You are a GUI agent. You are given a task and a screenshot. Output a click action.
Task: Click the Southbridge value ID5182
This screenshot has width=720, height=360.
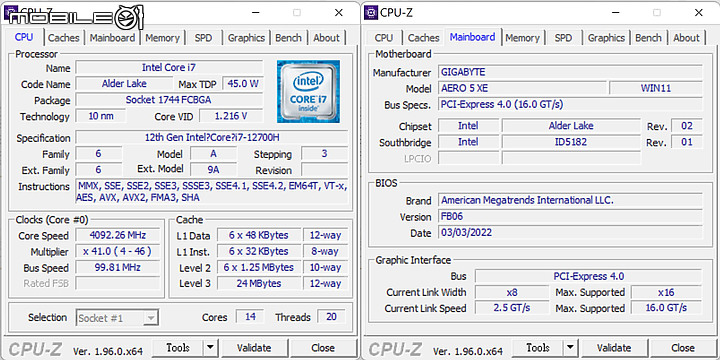tap(571, 142)
